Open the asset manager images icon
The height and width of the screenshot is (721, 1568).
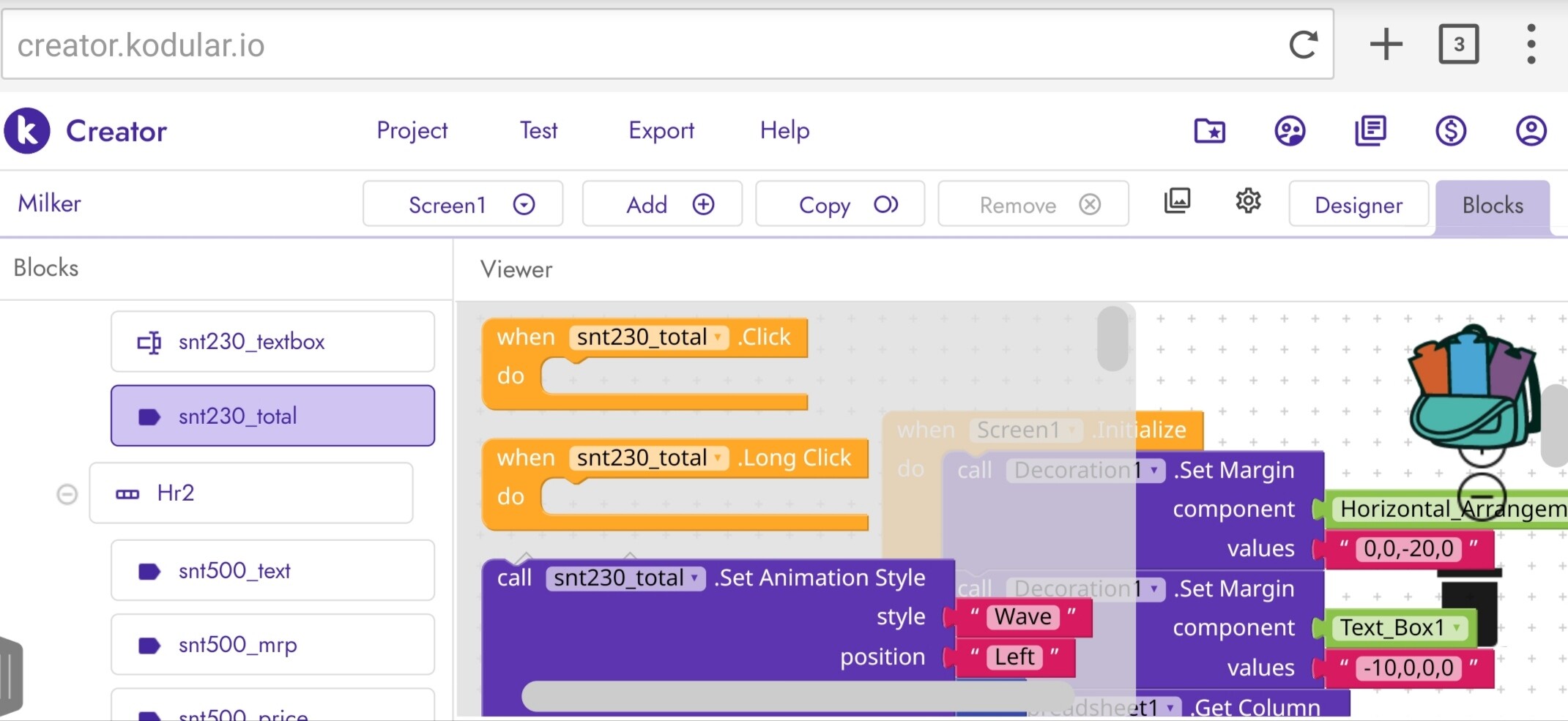tap(1177, 201)
